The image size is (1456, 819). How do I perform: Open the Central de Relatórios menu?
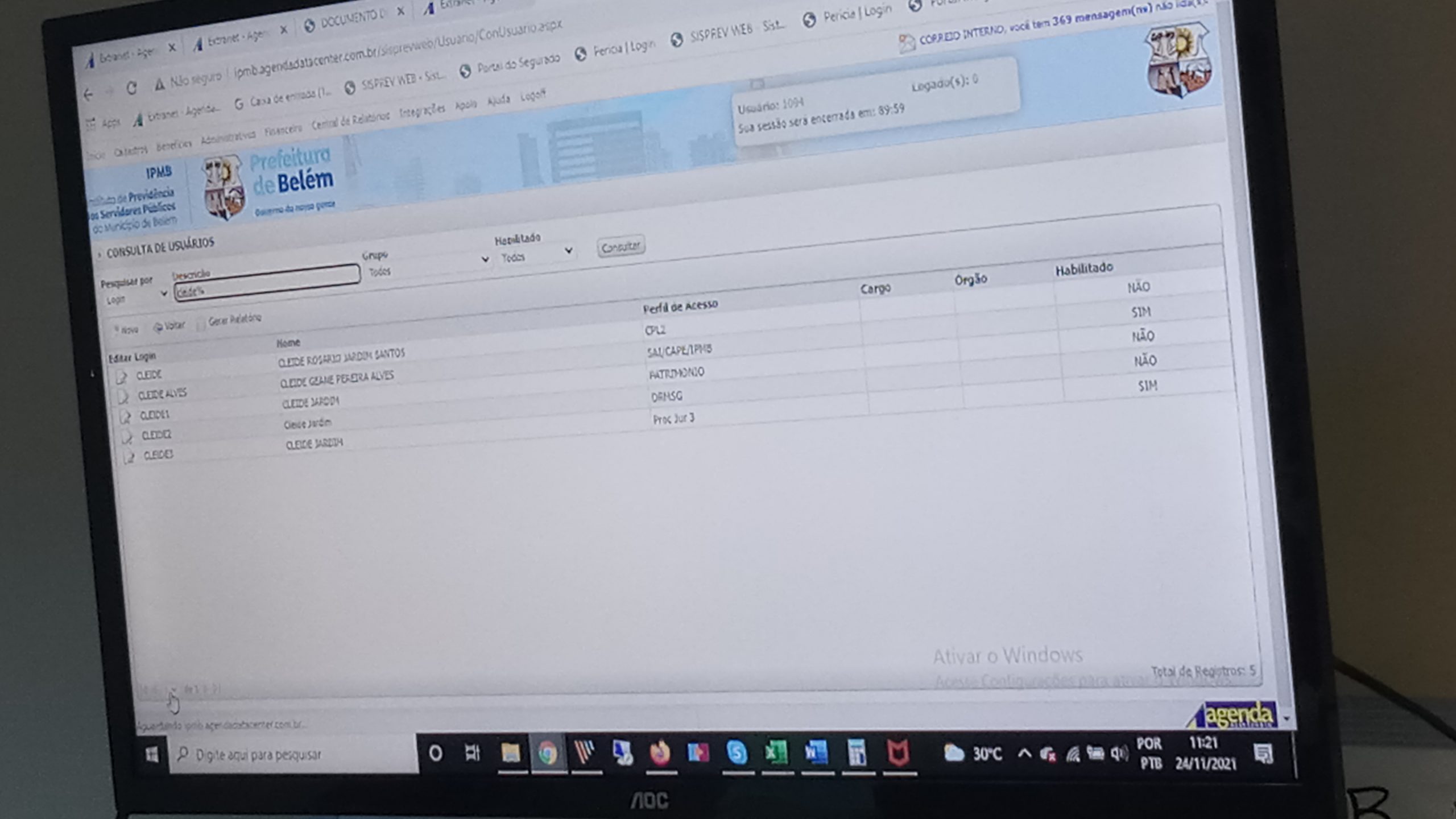coord(350,121)
